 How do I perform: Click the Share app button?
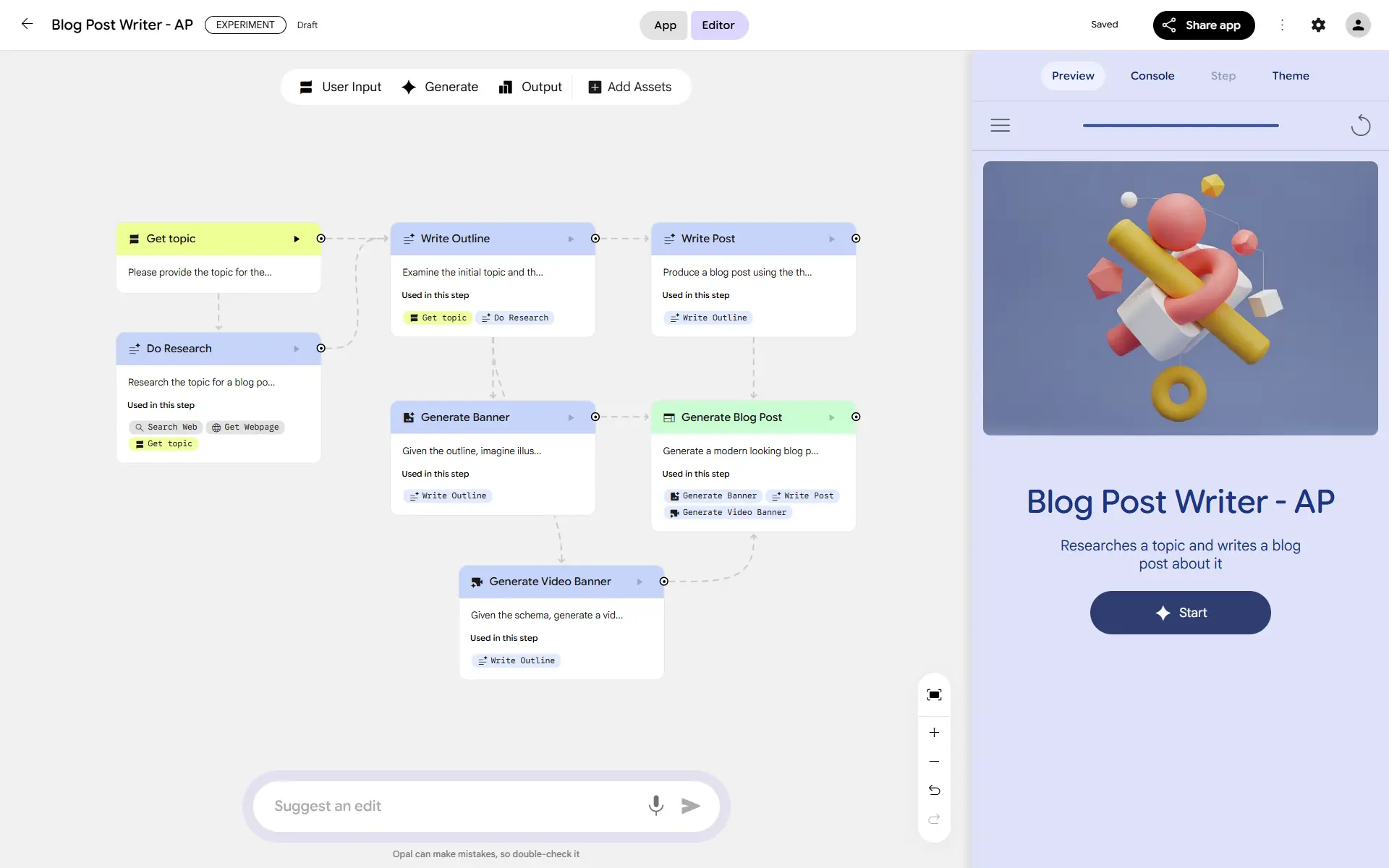coord(1203,25)
